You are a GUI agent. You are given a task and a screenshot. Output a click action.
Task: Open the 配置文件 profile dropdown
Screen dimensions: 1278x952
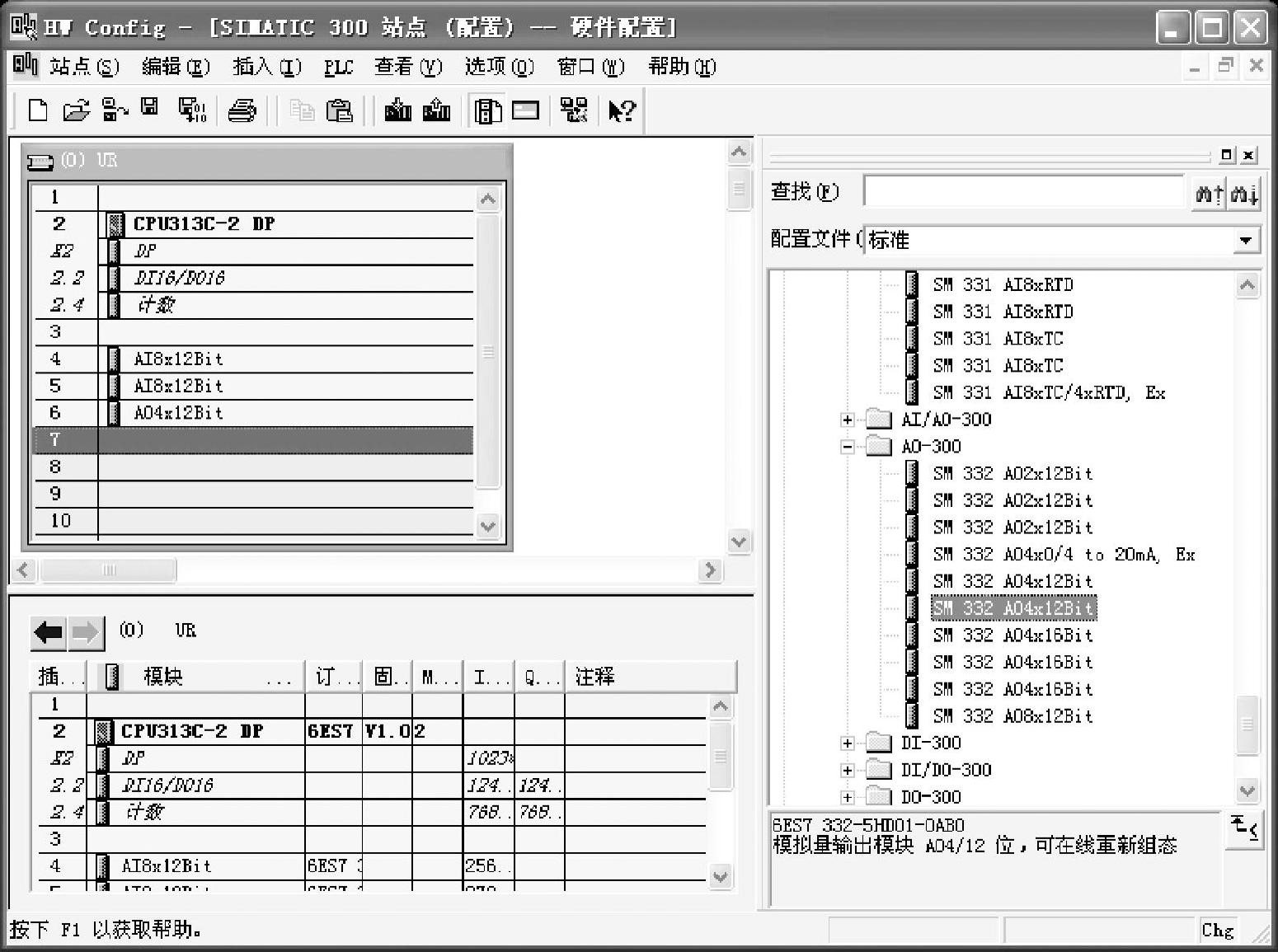[x=1245, y=241]
